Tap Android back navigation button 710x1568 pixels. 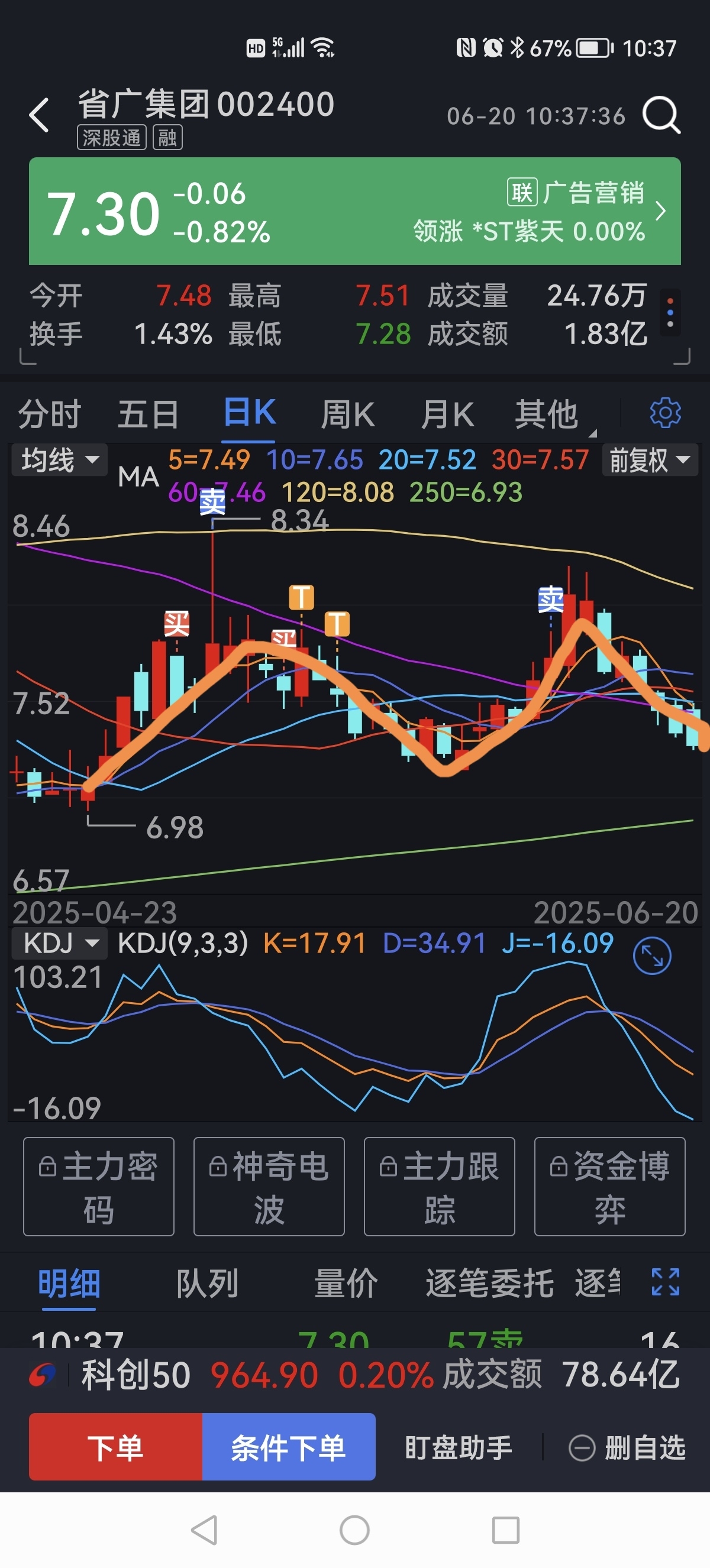point(205,1530)
